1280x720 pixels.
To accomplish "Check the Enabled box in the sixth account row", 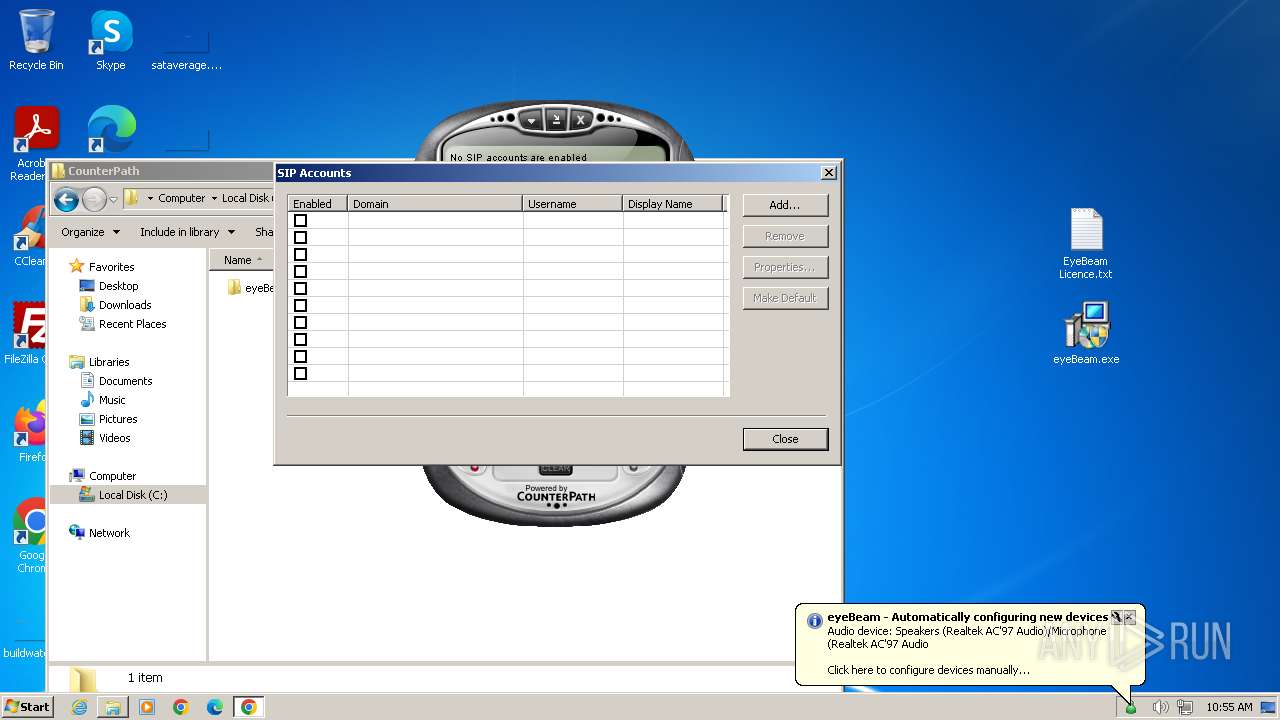I will pos(300,305).
